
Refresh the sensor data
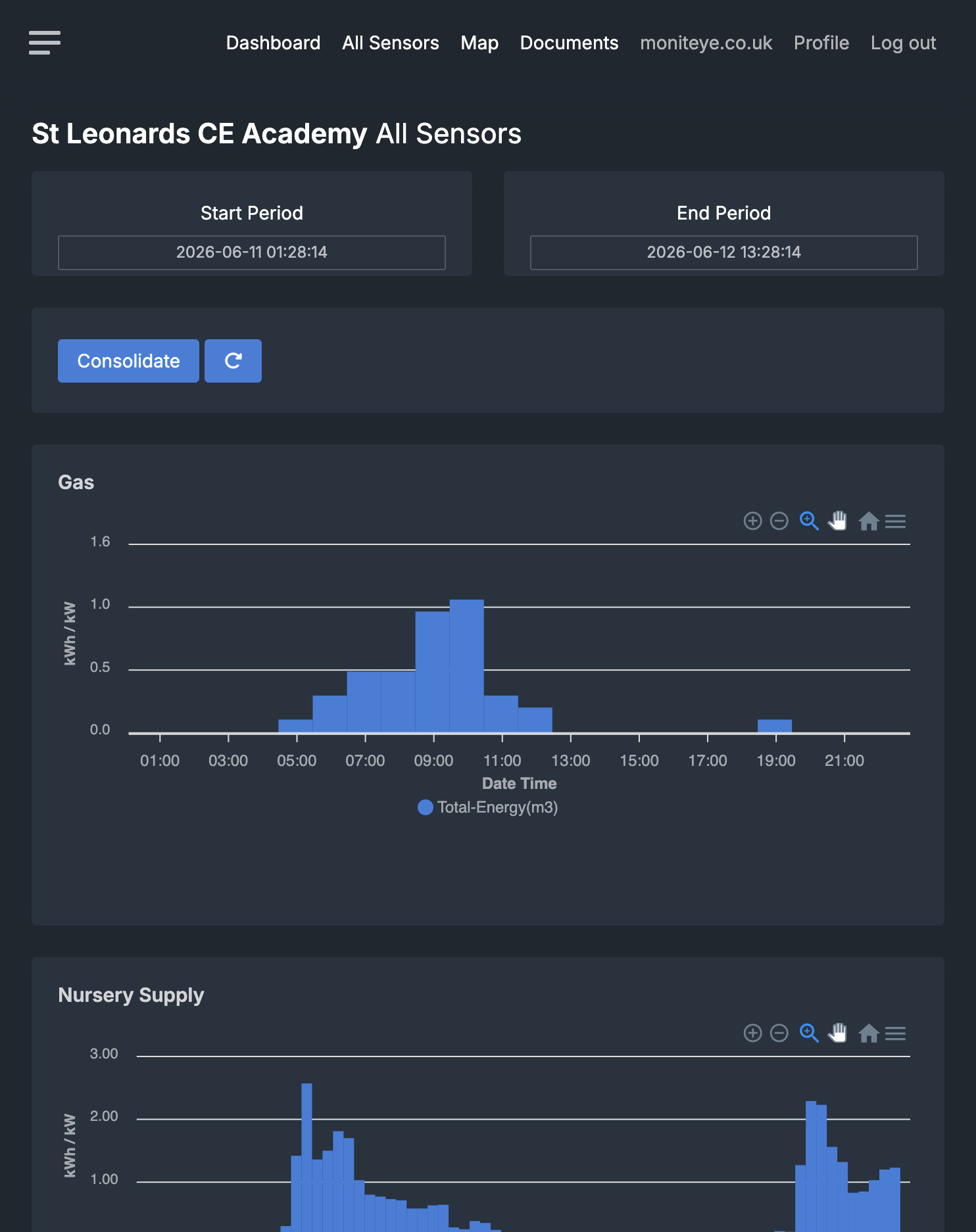coord(233,361)
